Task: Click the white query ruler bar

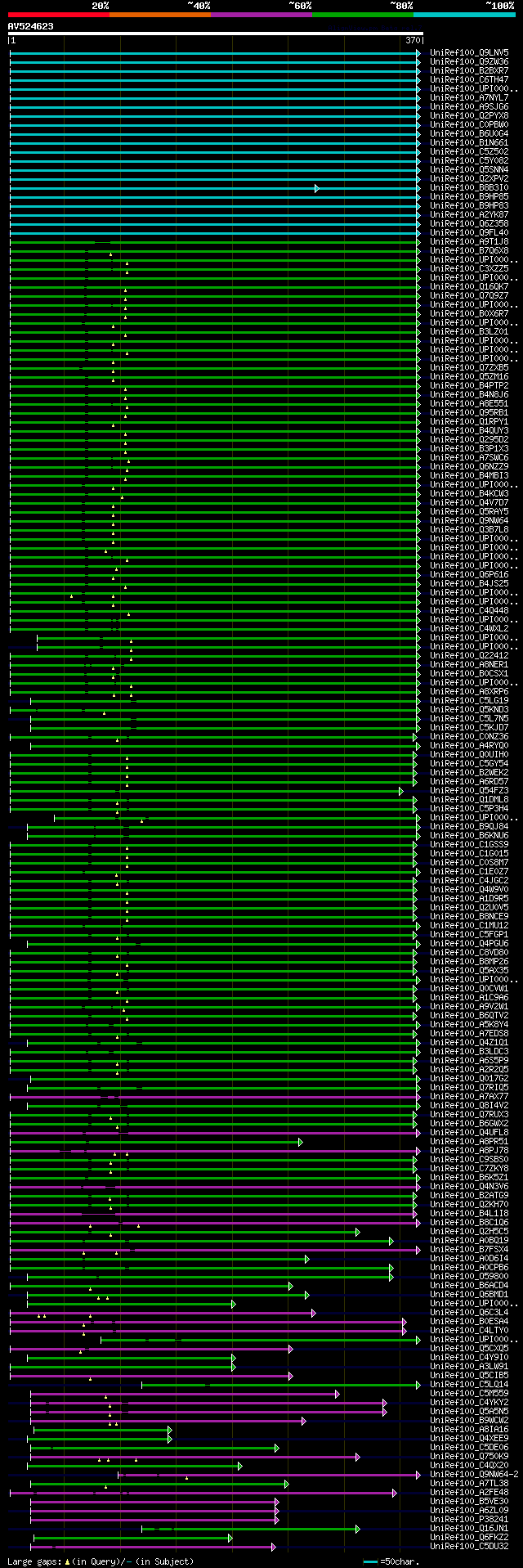Action: [216, 34]
